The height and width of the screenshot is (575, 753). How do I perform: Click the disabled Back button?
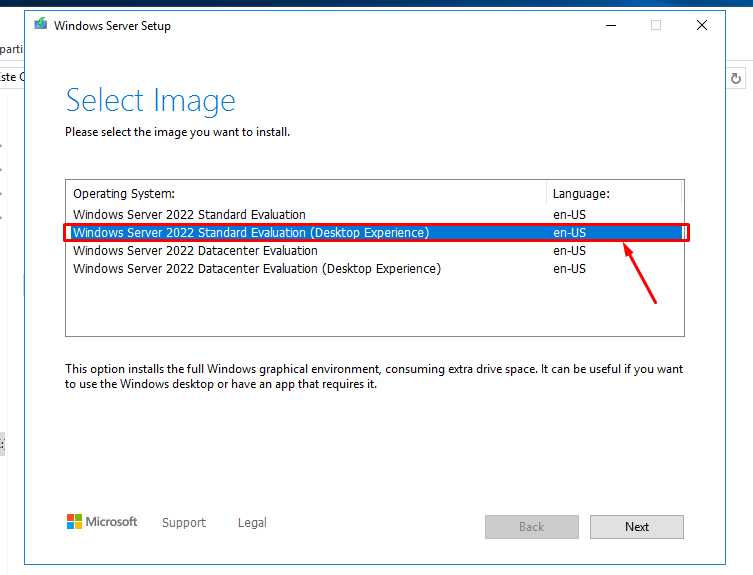pyautogui.click(x=532, y=527)
